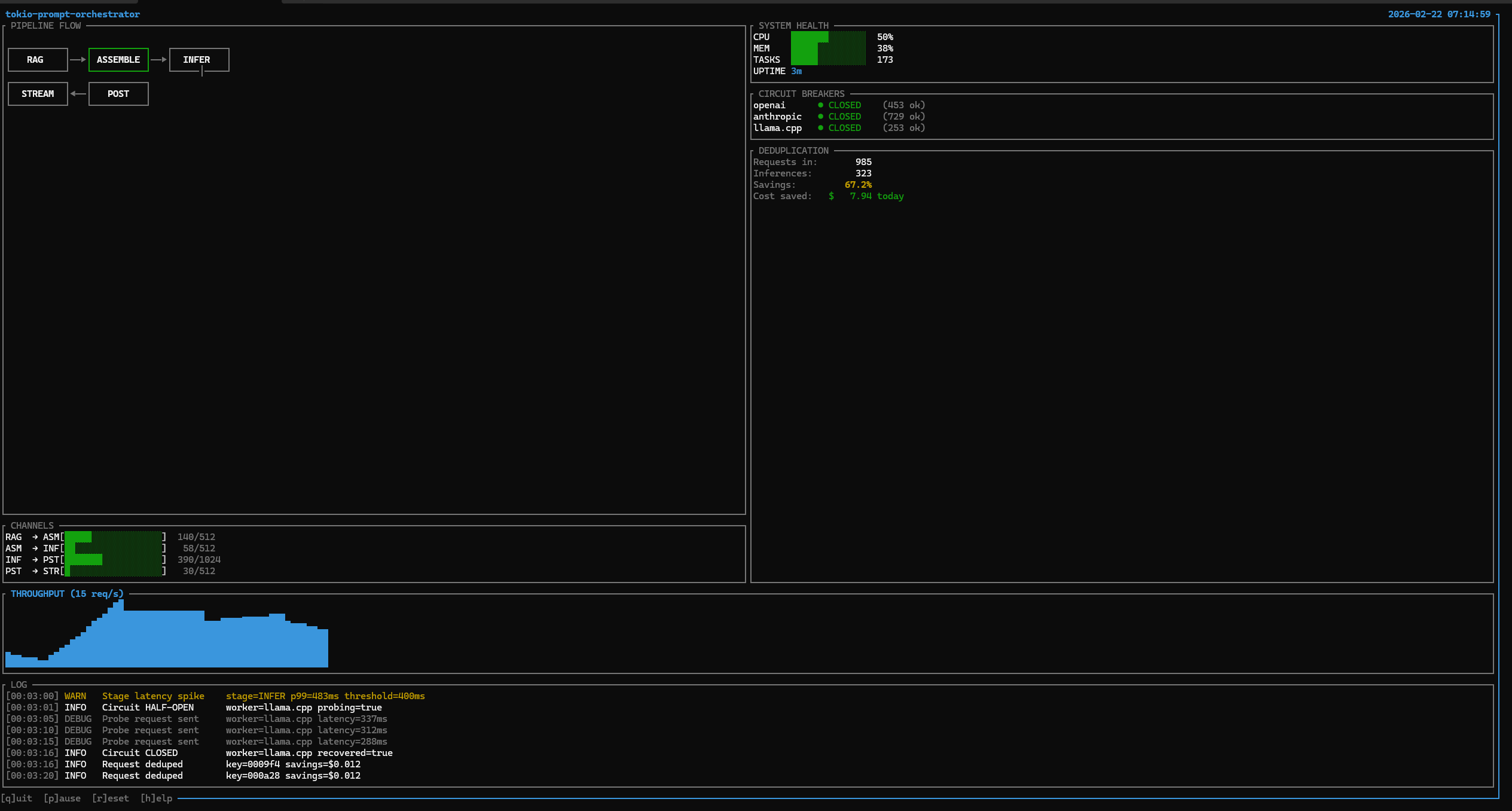The width and height of the screenshot is (1512, 811).
Task: Click the RAG to ASM channel buffer gauge
Action: pyautogui.click(x=114, y=536)
